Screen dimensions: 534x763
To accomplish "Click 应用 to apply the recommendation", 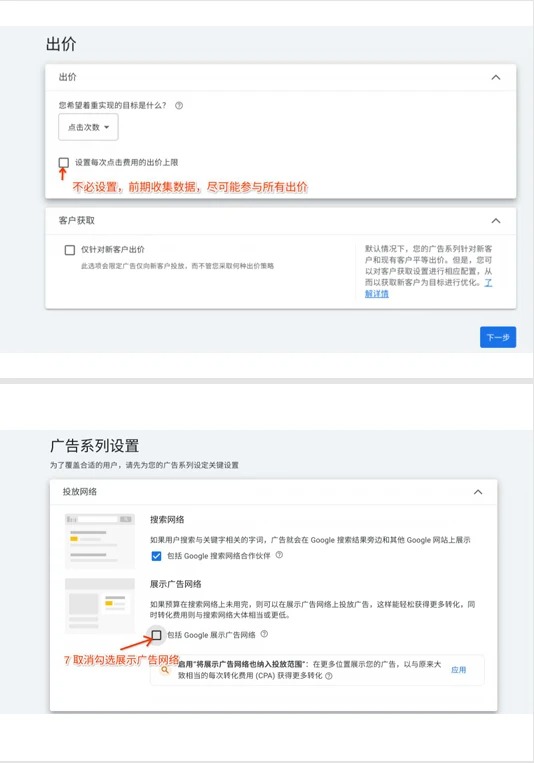I will coord(458,670).
